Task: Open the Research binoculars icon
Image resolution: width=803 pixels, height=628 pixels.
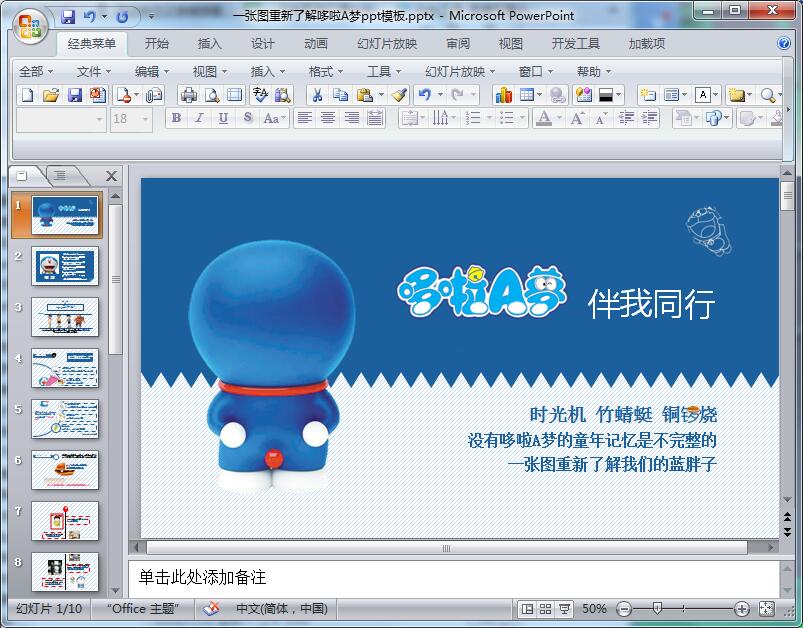Action: tap(282, 95)
